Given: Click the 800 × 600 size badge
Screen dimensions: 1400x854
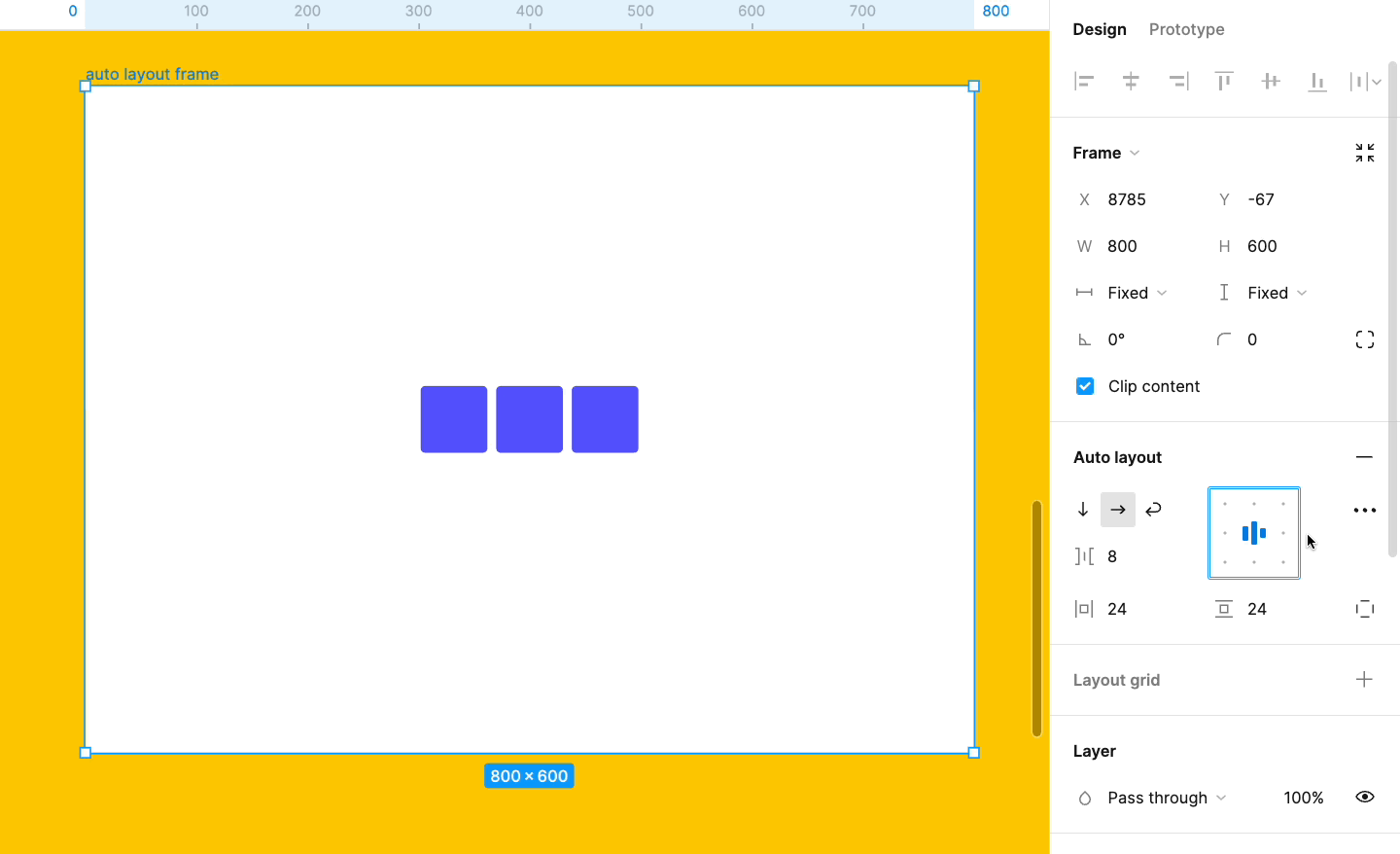Looking at the screenshot, I should [529, 776].
